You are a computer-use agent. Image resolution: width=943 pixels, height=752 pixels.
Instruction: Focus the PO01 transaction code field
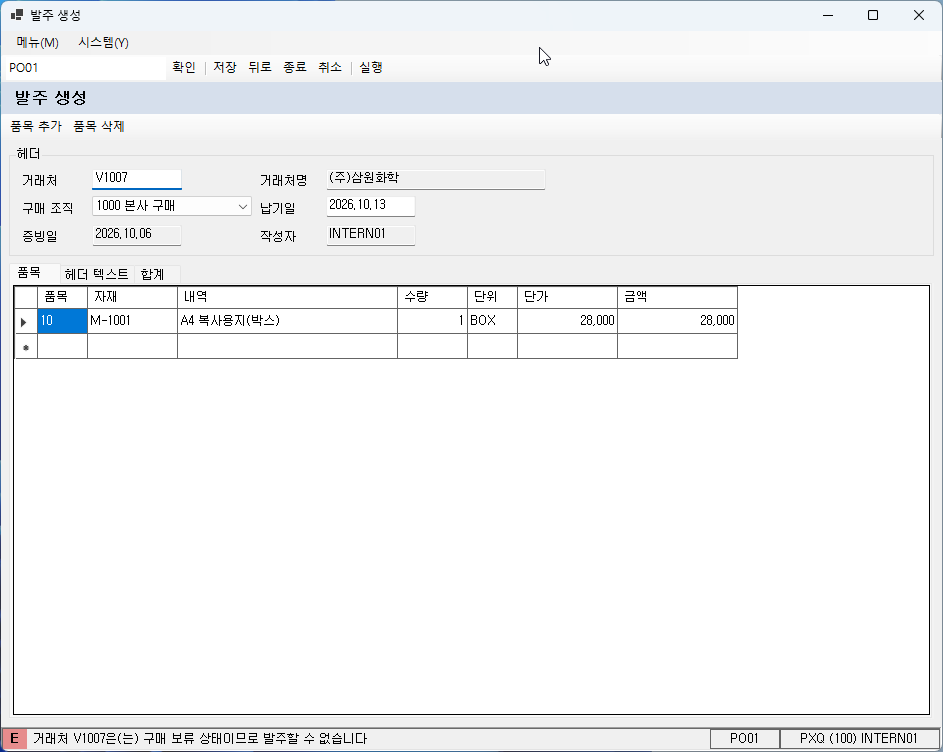click(85, 68)
